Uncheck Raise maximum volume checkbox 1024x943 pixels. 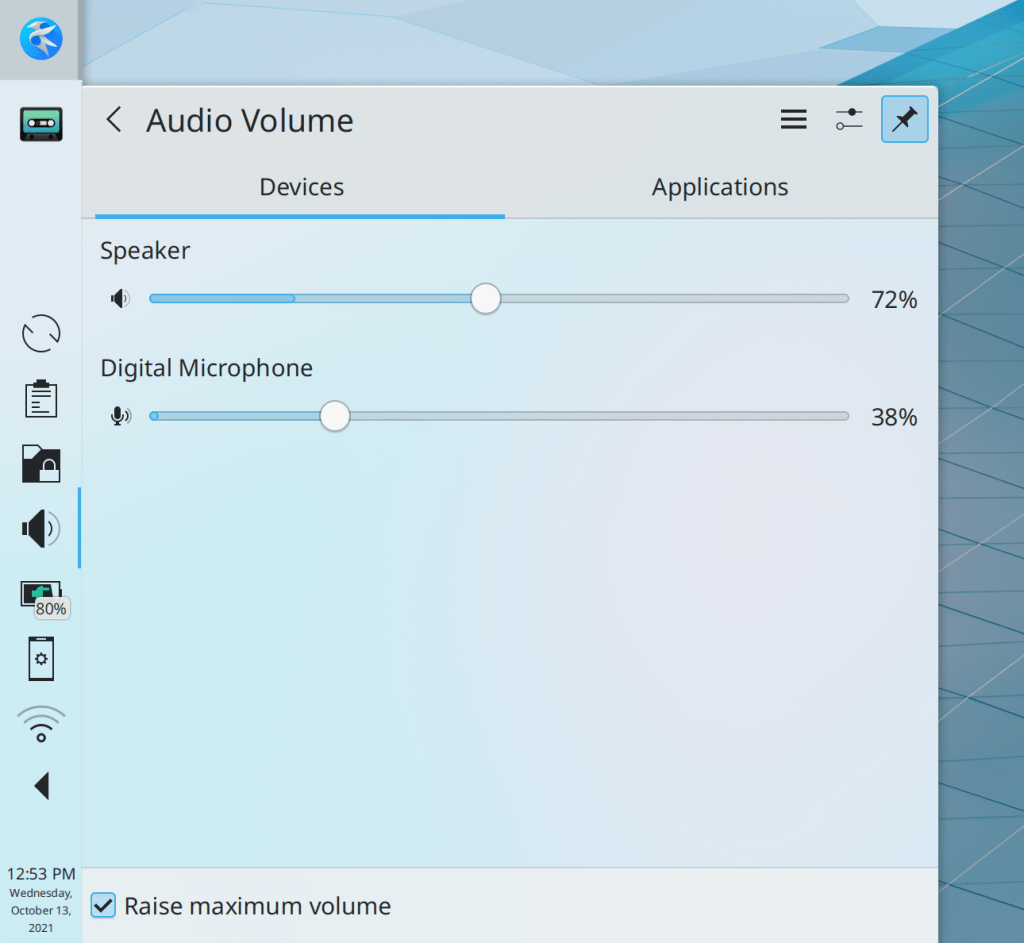tap(103, 906)
